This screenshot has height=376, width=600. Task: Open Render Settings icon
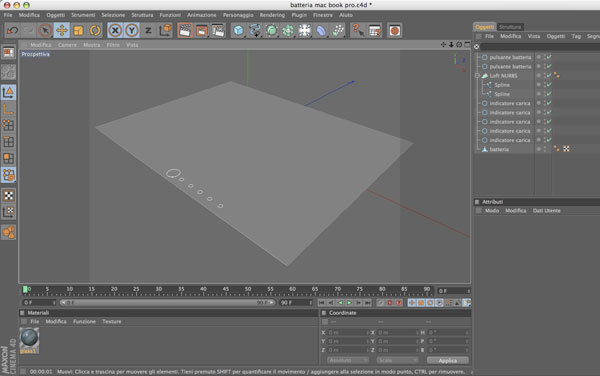pyautogui.click(x=218, y=30)
